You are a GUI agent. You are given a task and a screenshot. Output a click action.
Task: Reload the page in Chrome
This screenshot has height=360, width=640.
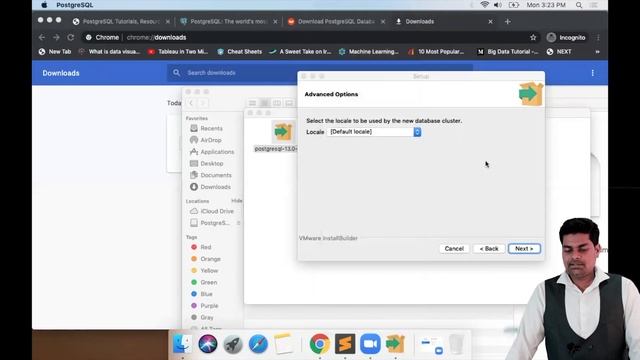(x=71, y=37)
